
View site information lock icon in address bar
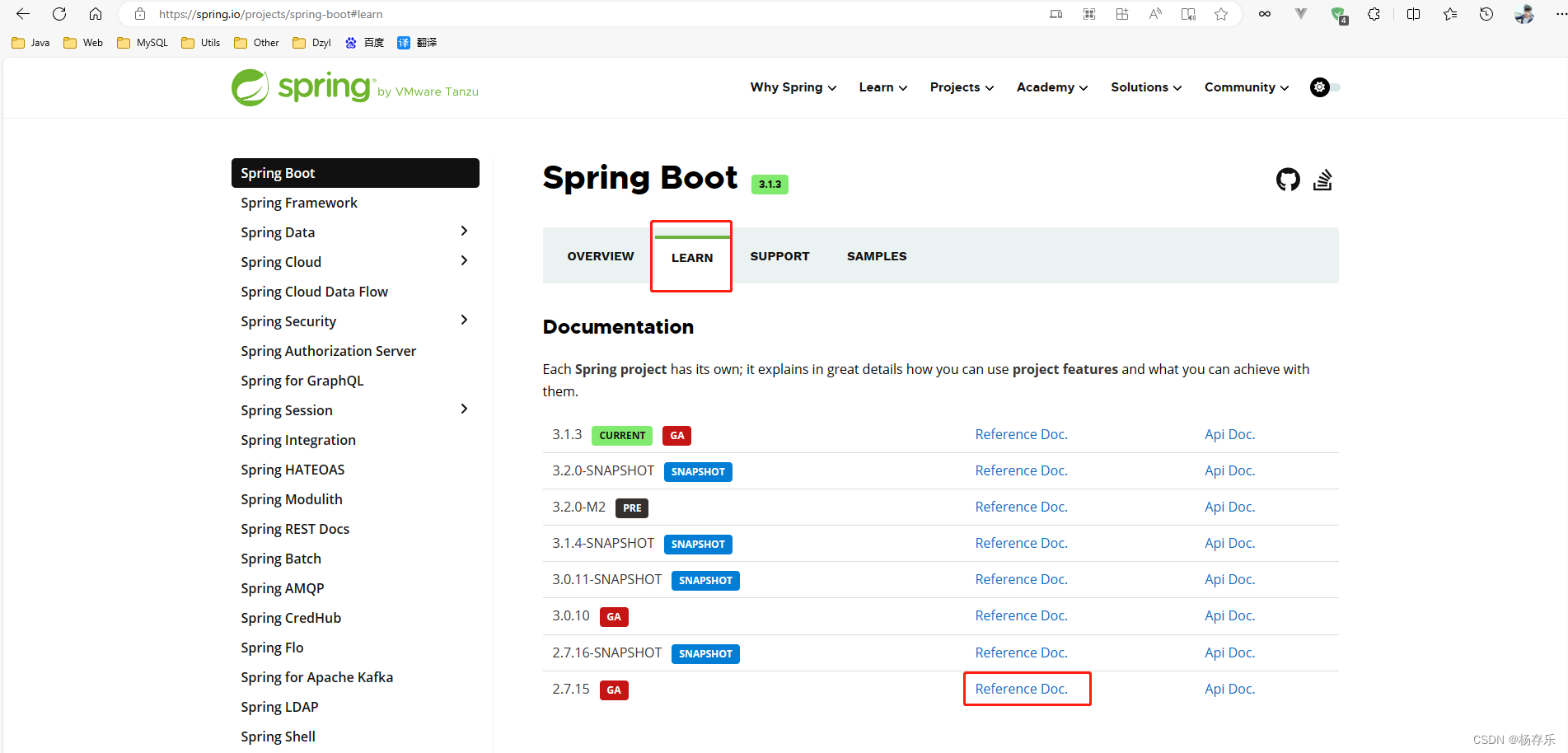(140, 14)
